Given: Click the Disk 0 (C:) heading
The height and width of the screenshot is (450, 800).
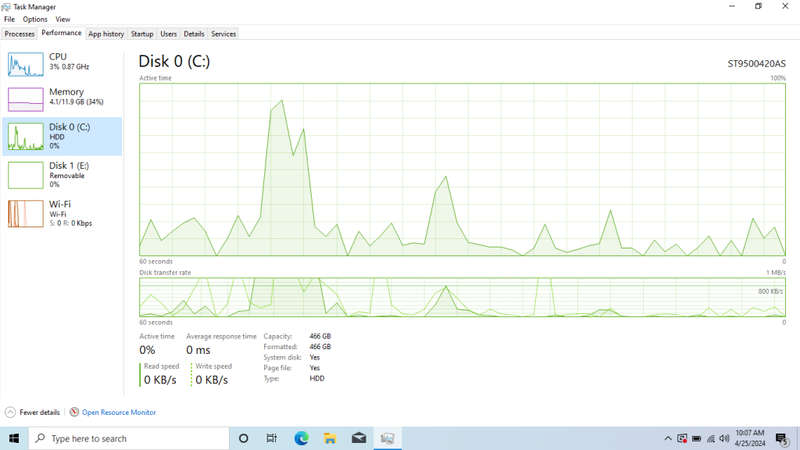Looking at the screenshot, I should tap(174, 61).
